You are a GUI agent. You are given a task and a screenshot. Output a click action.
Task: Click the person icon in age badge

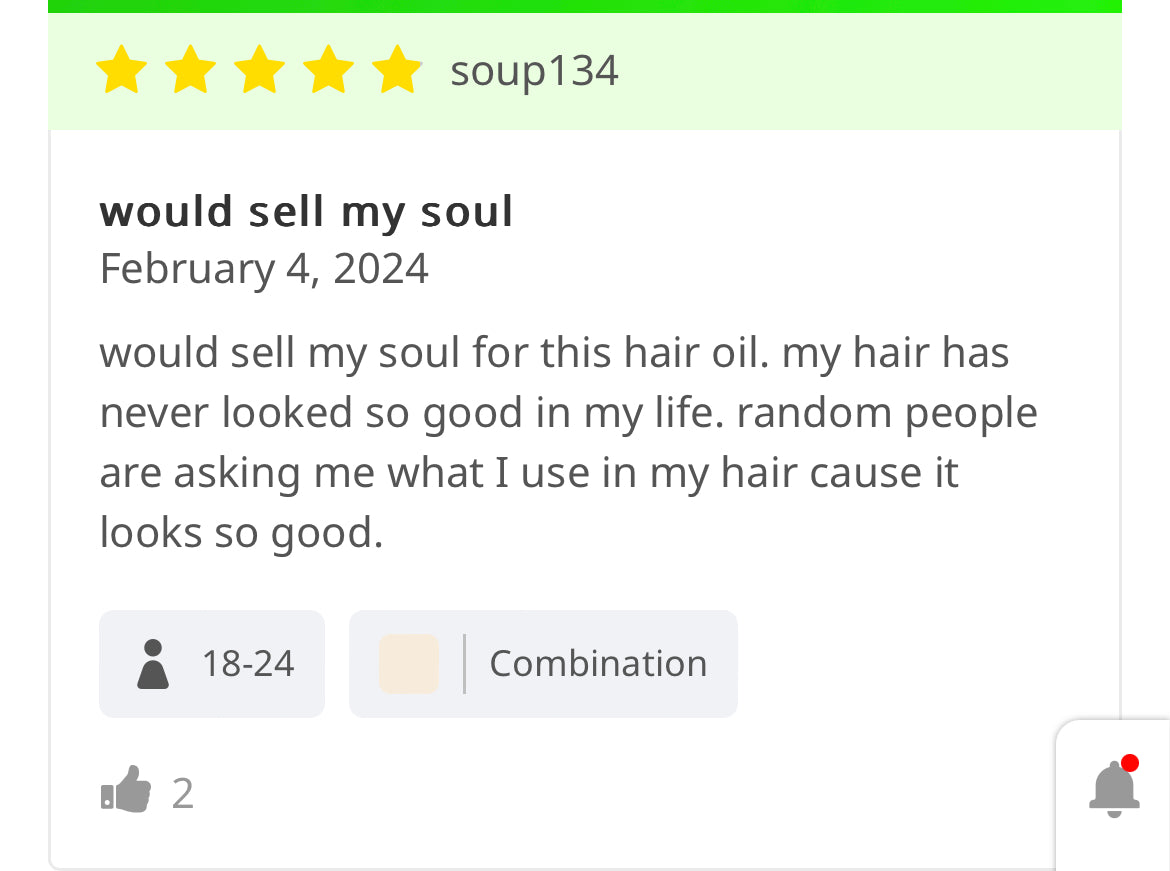tap(153, 664)
